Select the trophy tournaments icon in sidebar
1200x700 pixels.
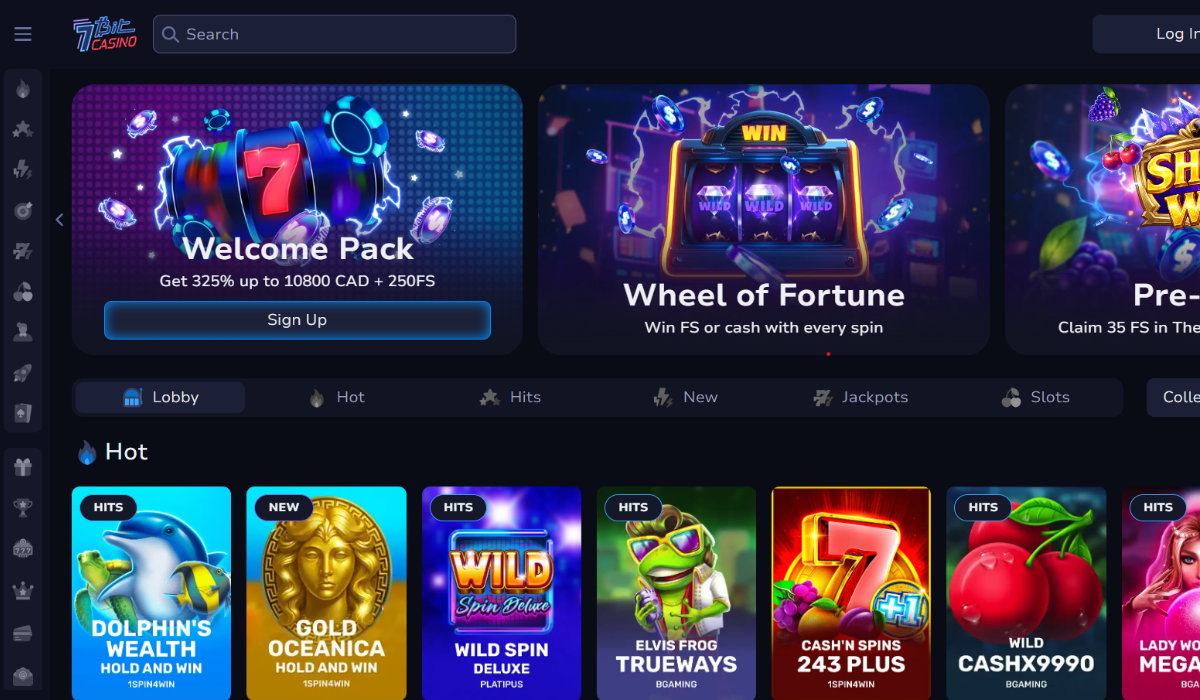point(23,508)
